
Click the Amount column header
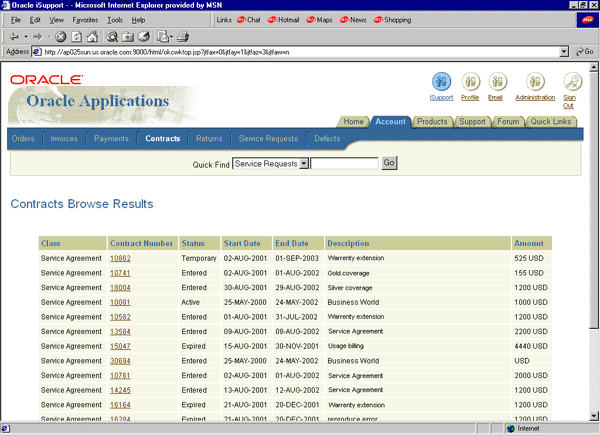click(x=532, y=243)
